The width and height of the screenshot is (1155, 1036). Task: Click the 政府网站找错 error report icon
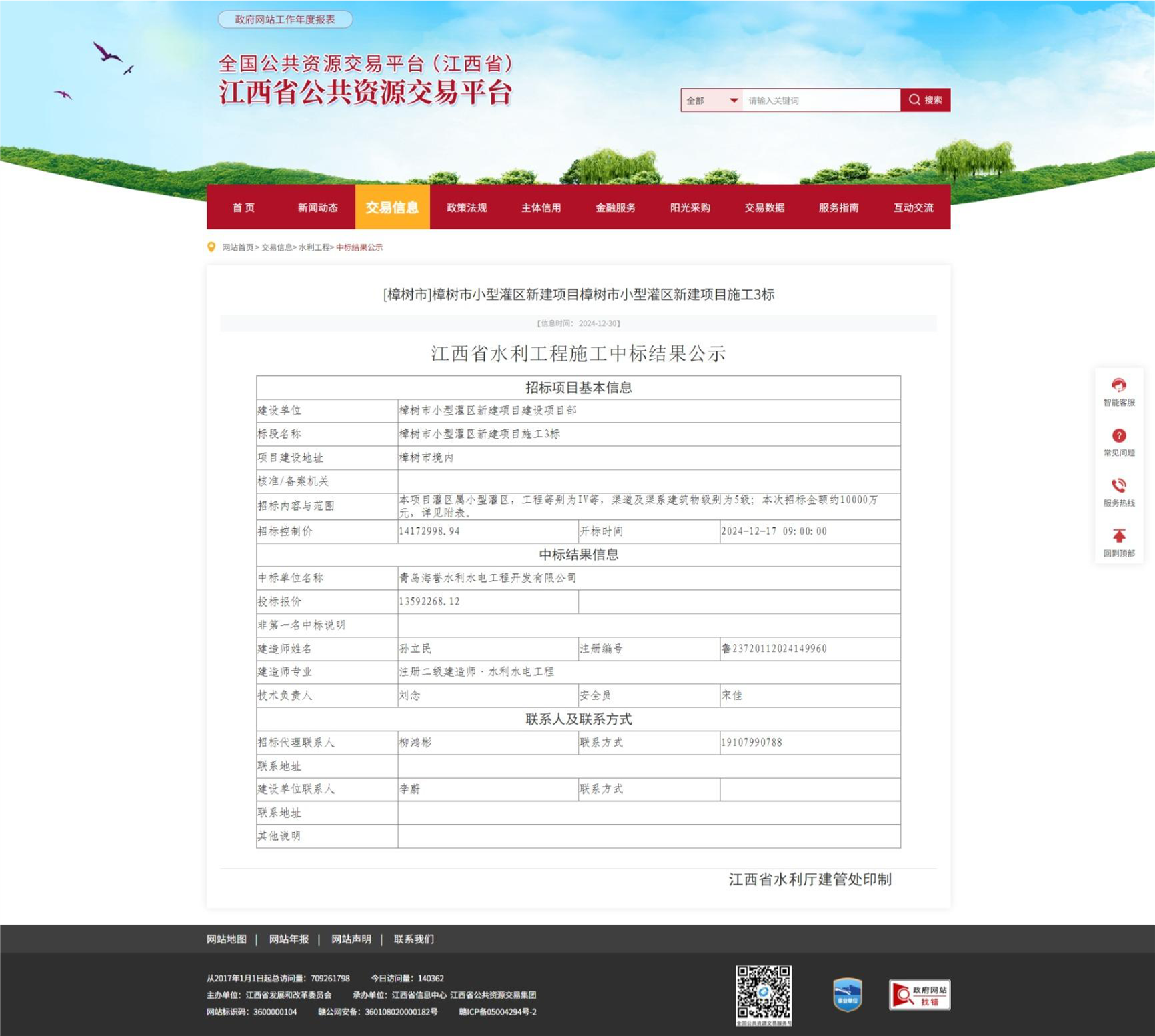[919, 995]
